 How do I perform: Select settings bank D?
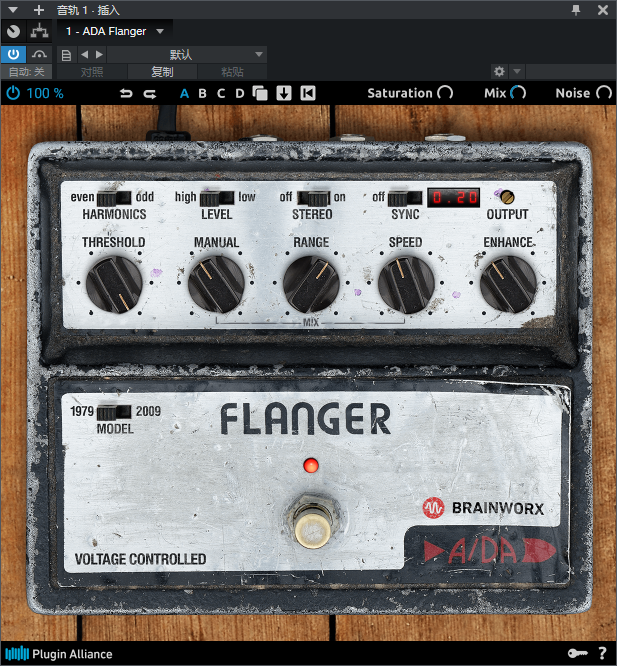coord(240,93)
